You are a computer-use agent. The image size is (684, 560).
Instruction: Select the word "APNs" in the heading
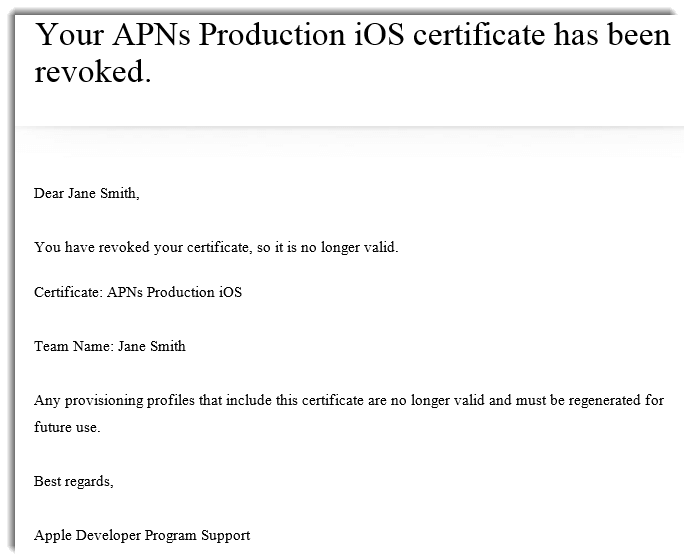point(153,35)
